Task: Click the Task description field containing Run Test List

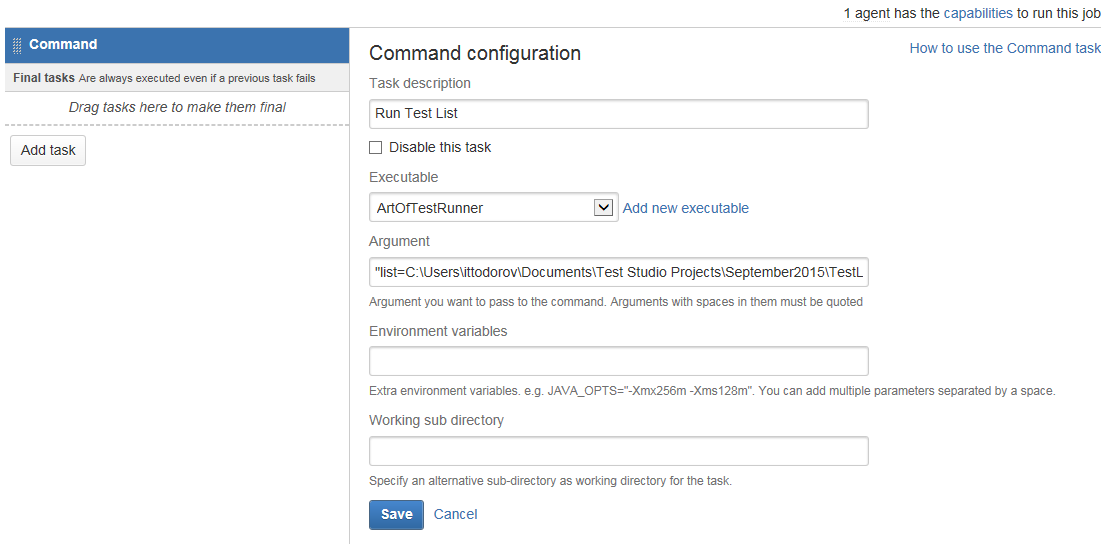Action: pos(619,114)
